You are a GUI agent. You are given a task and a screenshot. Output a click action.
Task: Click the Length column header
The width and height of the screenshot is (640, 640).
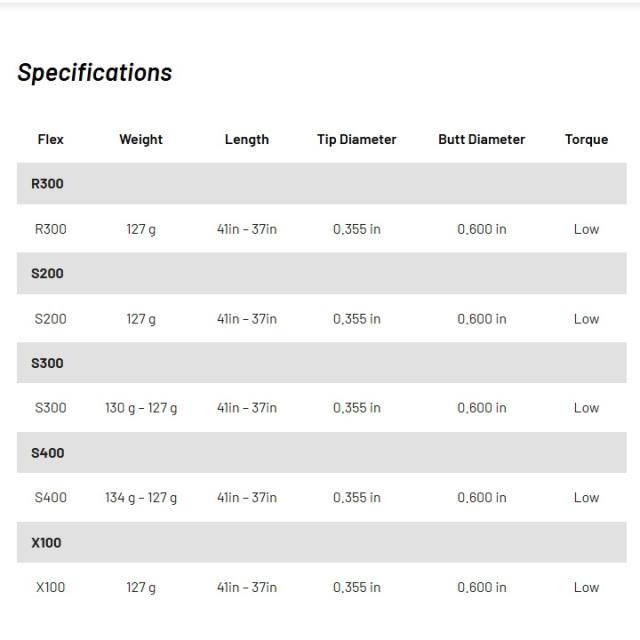(247, 139)
